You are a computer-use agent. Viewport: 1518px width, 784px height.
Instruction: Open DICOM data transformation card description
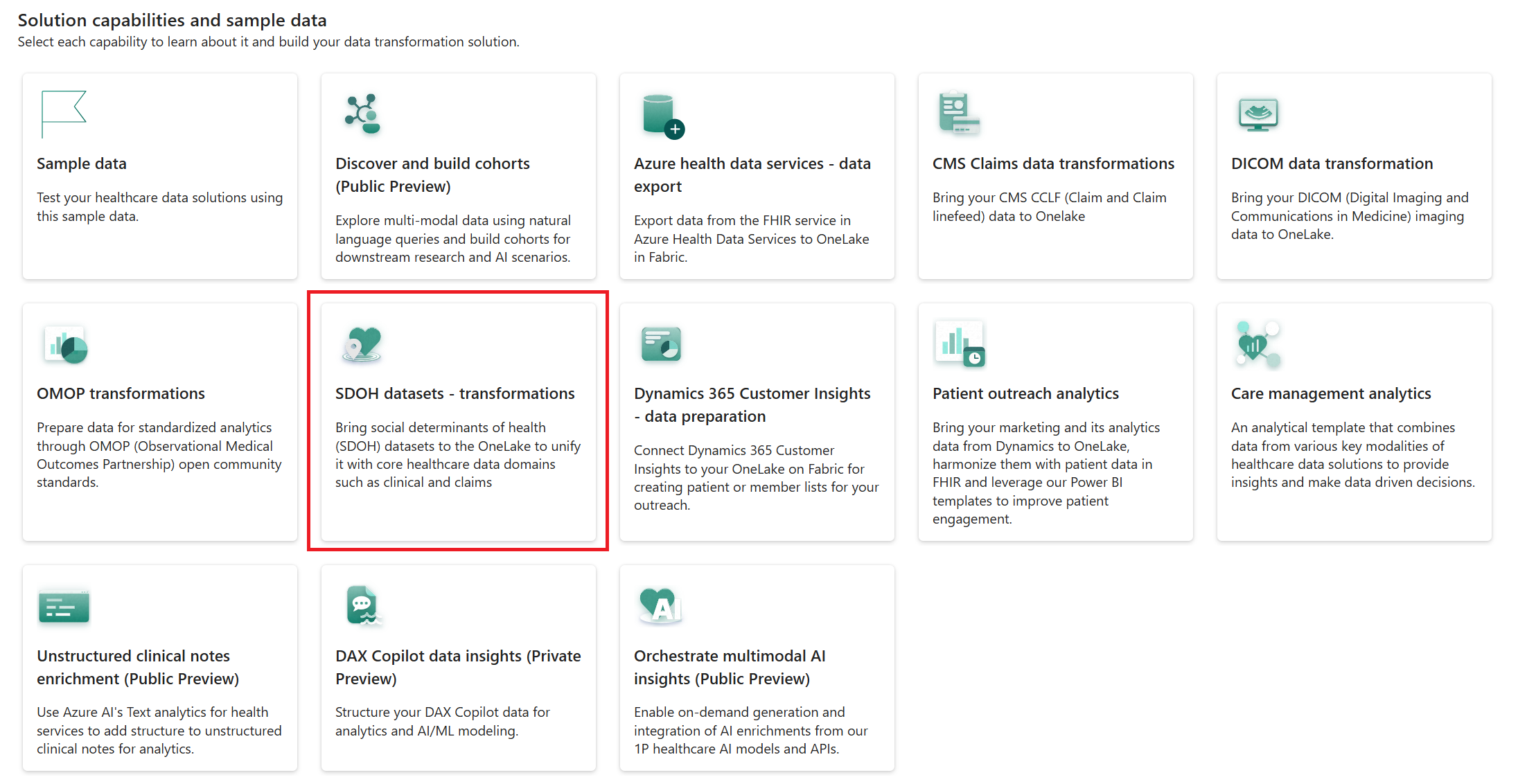(1349, 216)
